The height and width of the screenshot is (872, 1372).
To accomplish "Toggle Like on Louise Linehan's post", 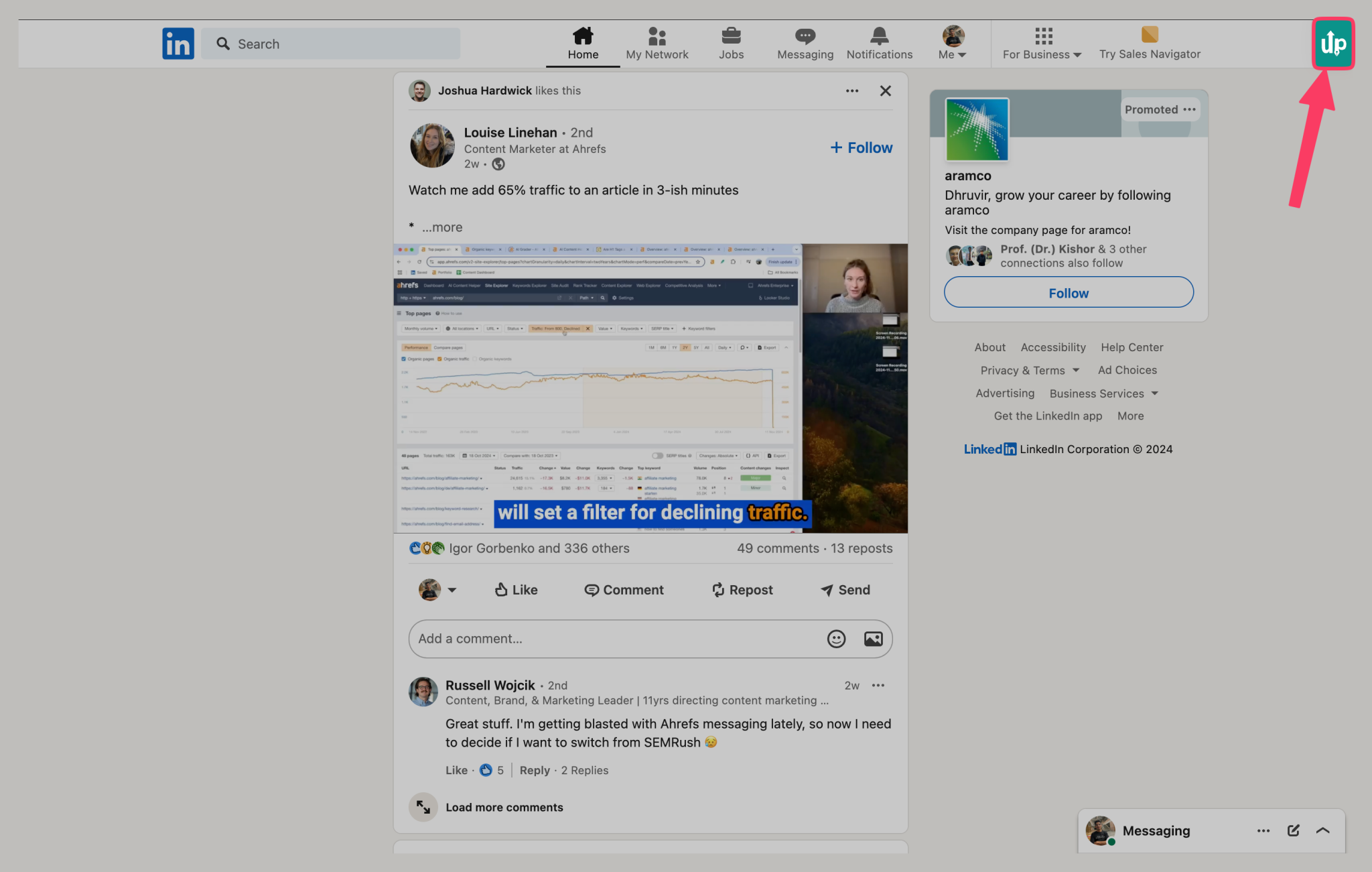I will coord(515,590).
